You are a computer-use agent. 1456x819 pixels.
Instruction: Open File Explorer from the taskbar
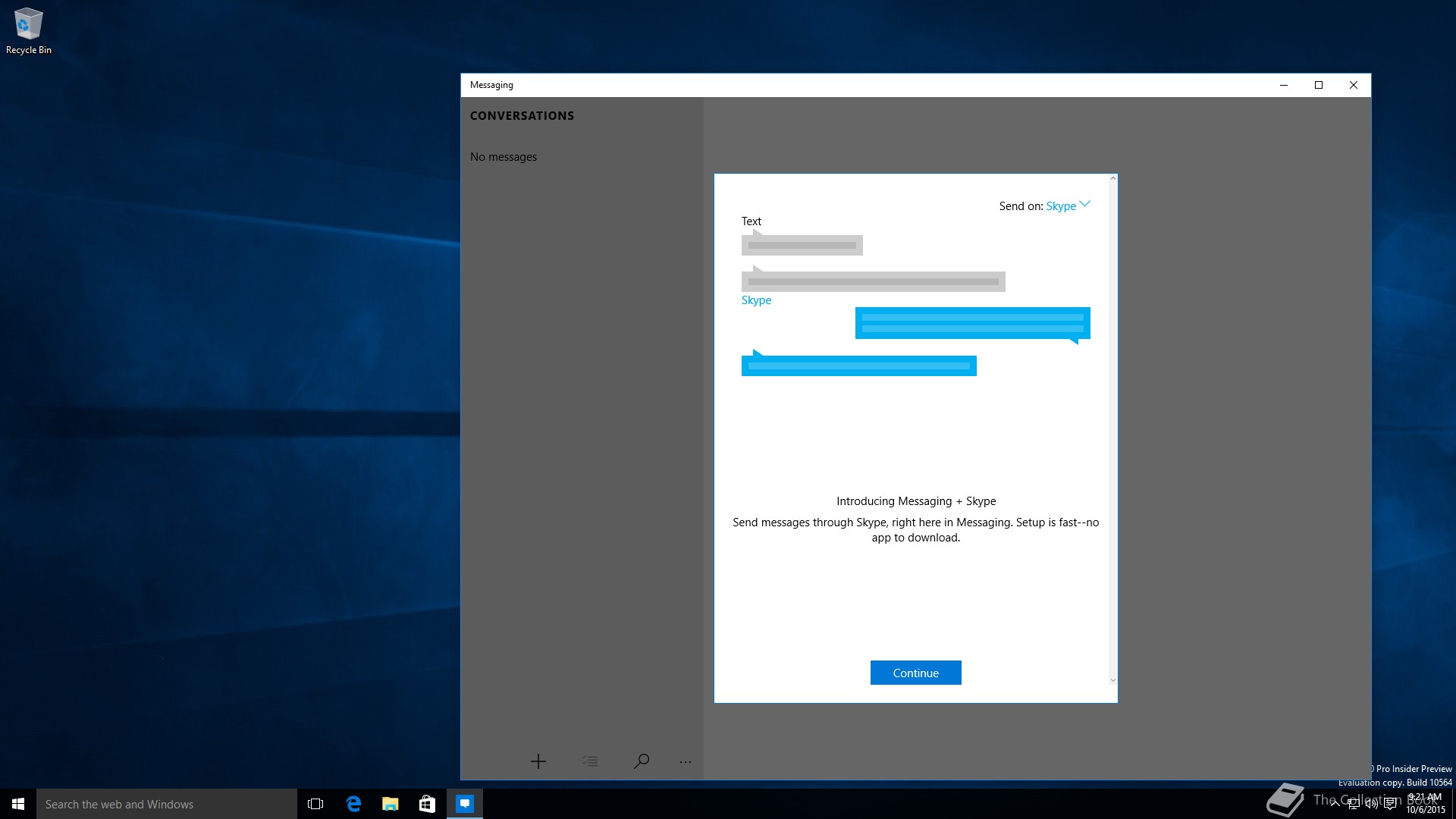click(391, 804)
